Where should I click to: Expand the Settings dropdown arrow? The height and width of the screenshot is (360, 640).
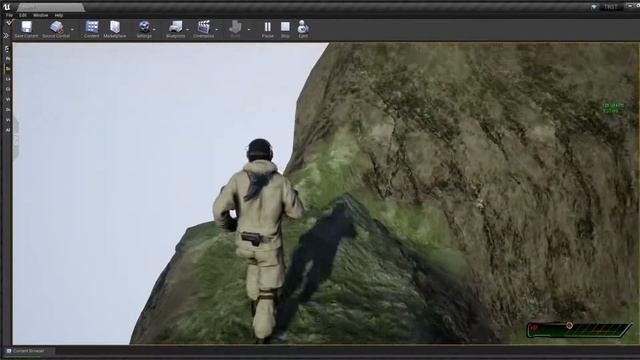[154, 30]
